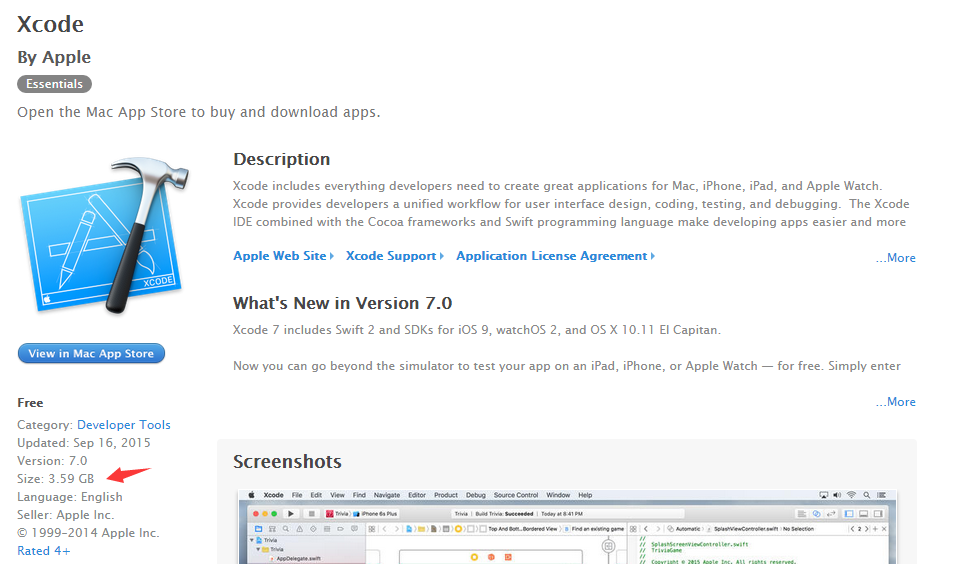Click 'Seller: Apple Inc.' text
956x564 pixels.
66,515
